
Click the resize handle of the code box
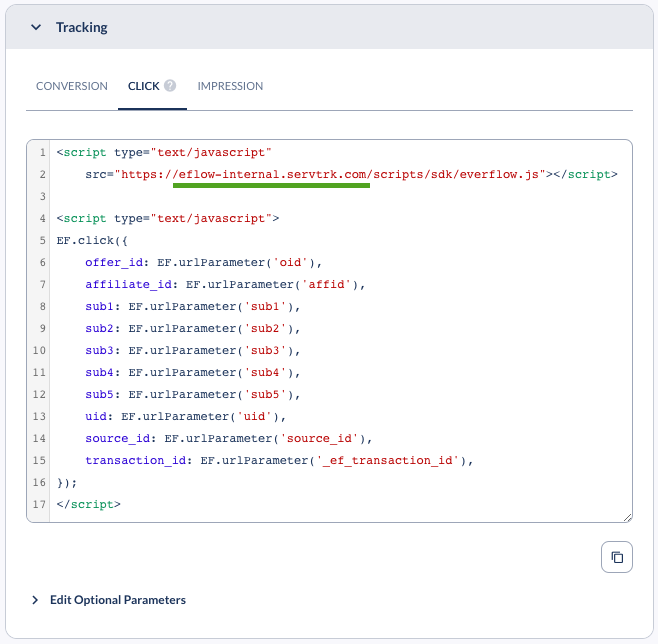coord(627,518)
